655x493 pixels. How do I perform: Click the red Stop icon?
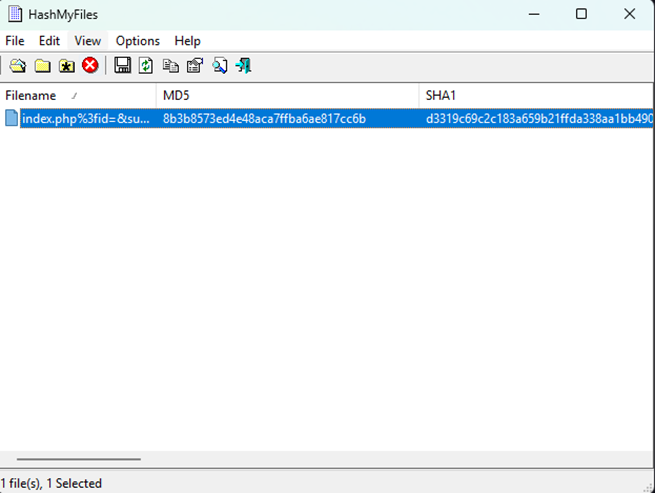pos(90,66)
